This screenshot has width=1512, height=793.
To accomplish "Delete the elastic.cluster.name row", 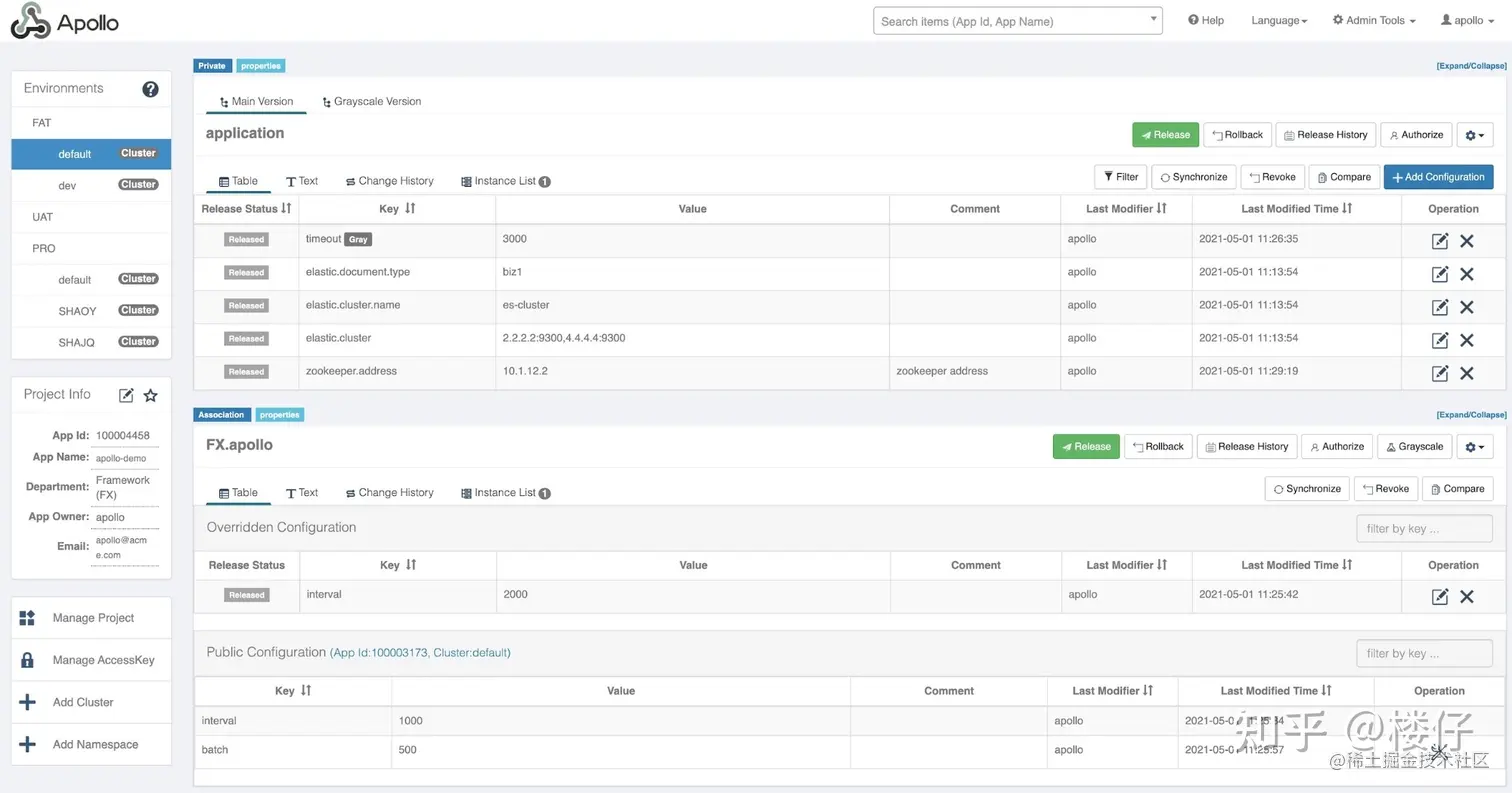I will (x=1467, y=307).
